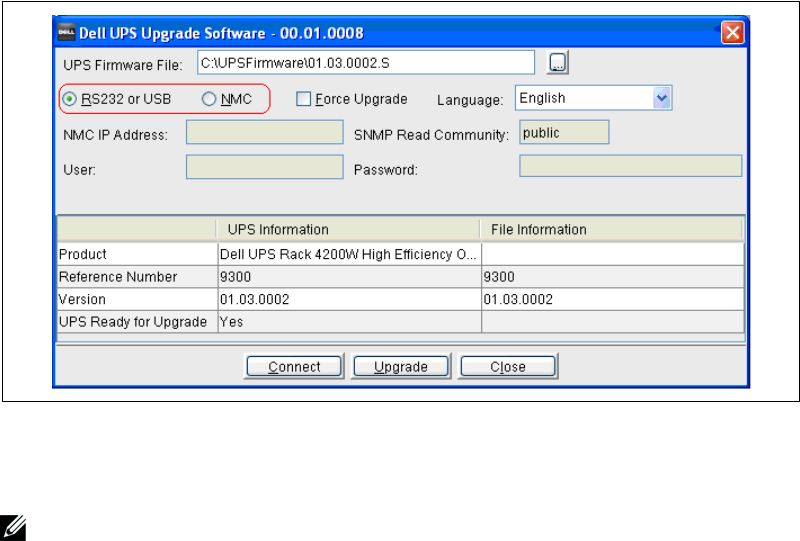Click the Connect button
800x541 pixels.
click(x=294, y=366)
